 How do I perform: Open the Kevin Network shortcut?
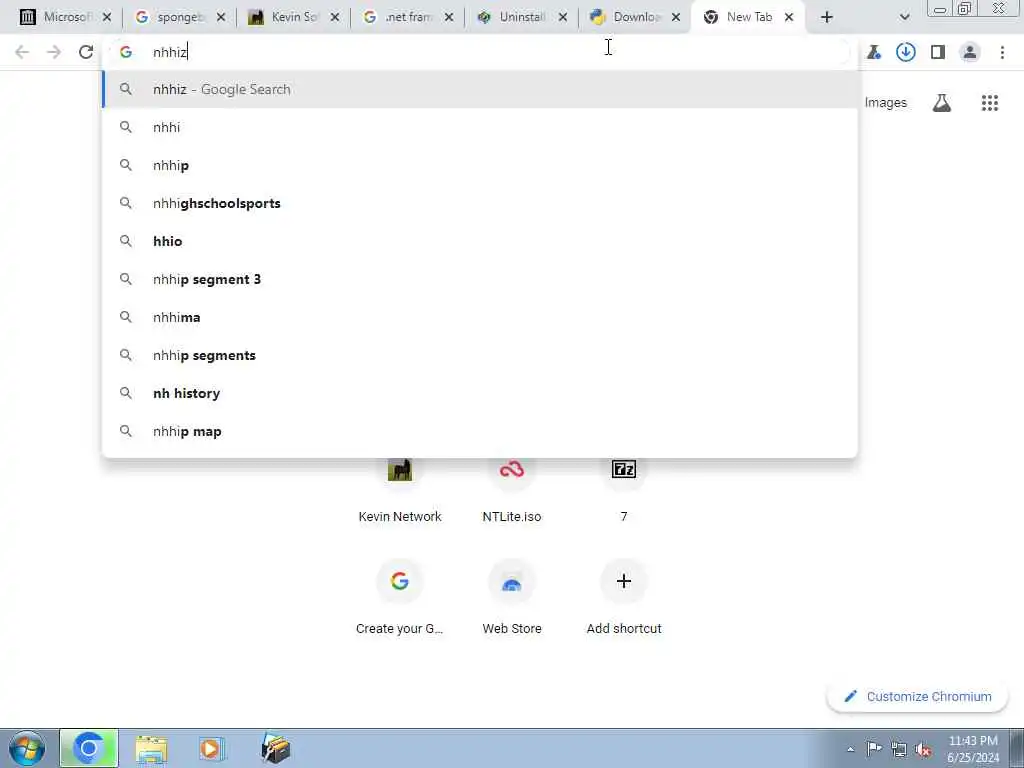tap(400, 491)
